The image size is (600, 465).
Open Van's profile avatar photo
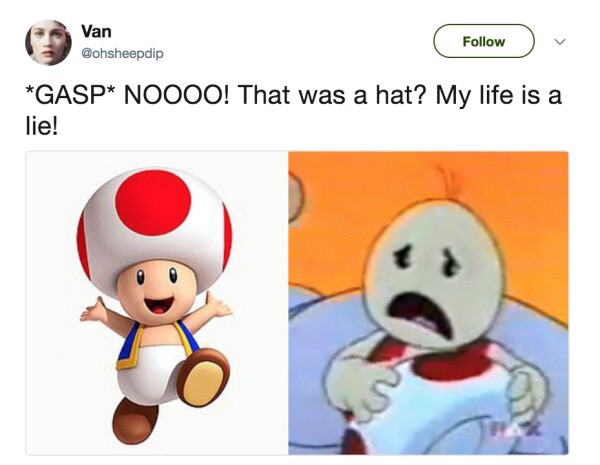[48, 42]
